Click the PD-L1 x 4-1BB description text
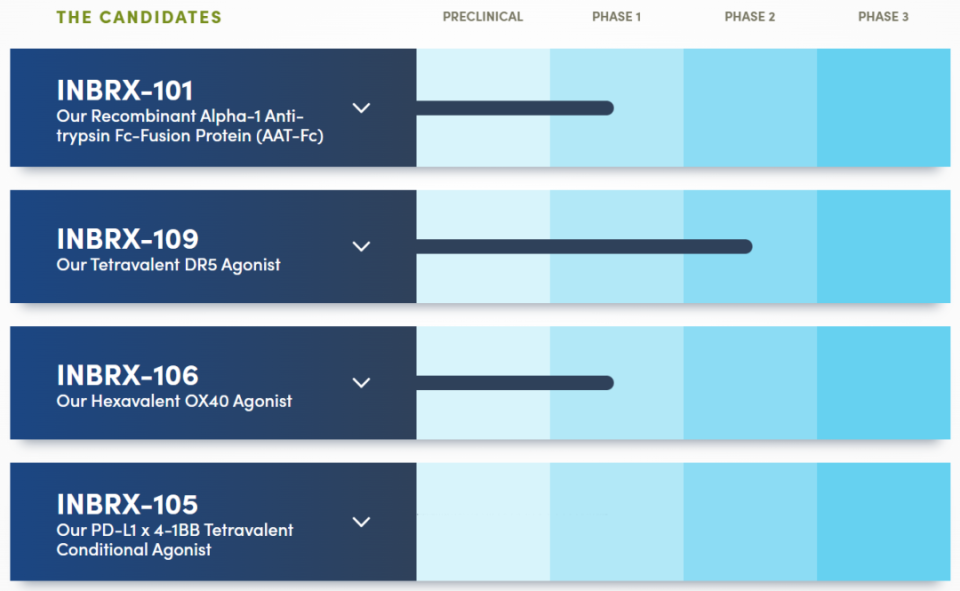960x591 pixels. [175, 540]
